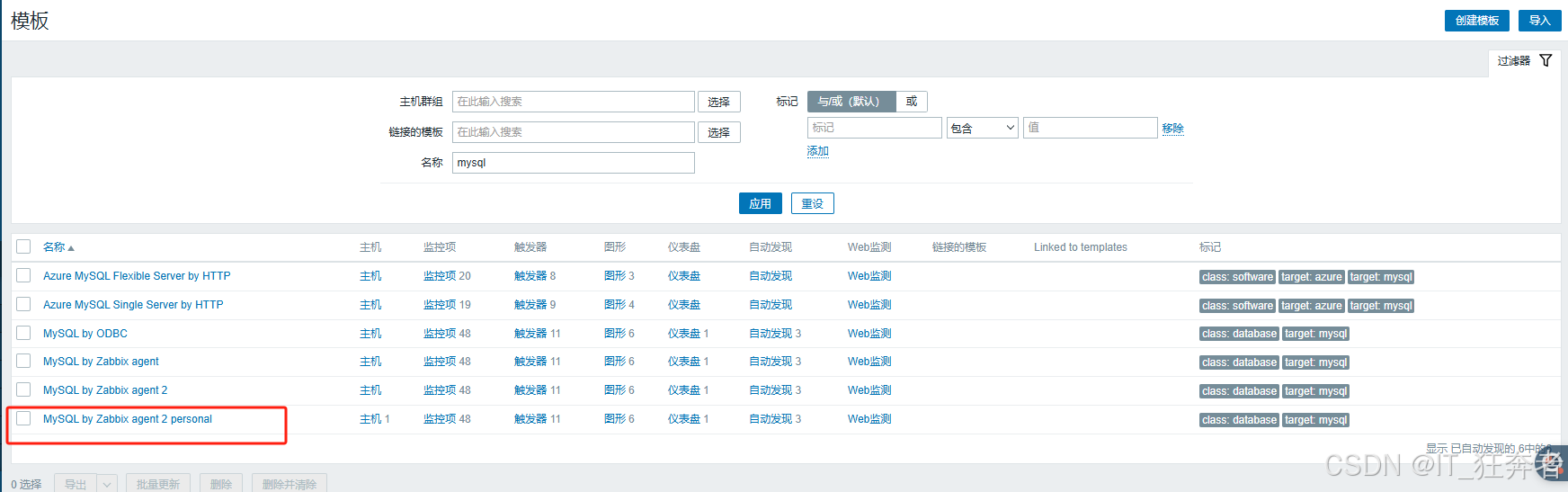This screenshot has height=492, width=1568.
Task: Open 主机 1 for agent 2 personal
Action: click(370, 419)
